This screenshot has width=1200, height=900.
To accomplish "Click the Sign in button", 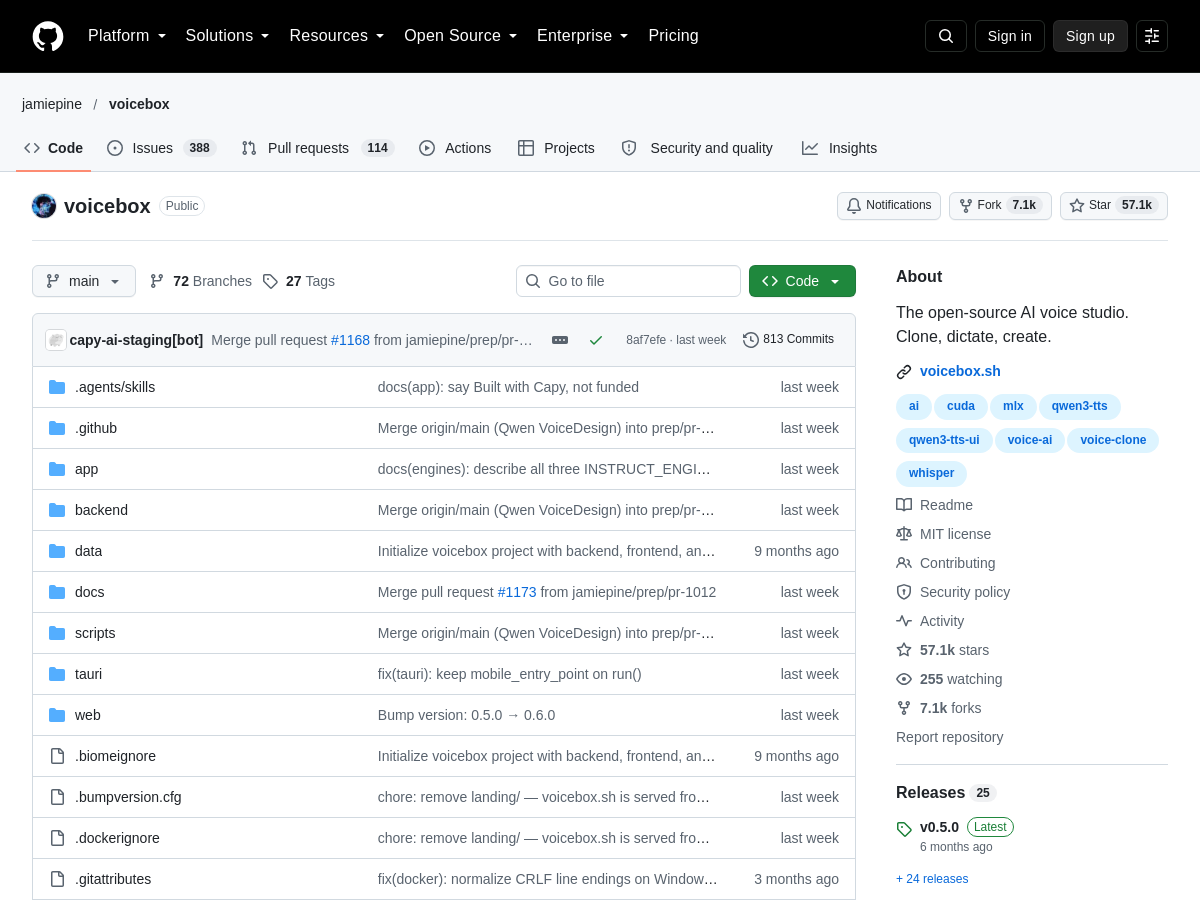I will coord(1010,36).
